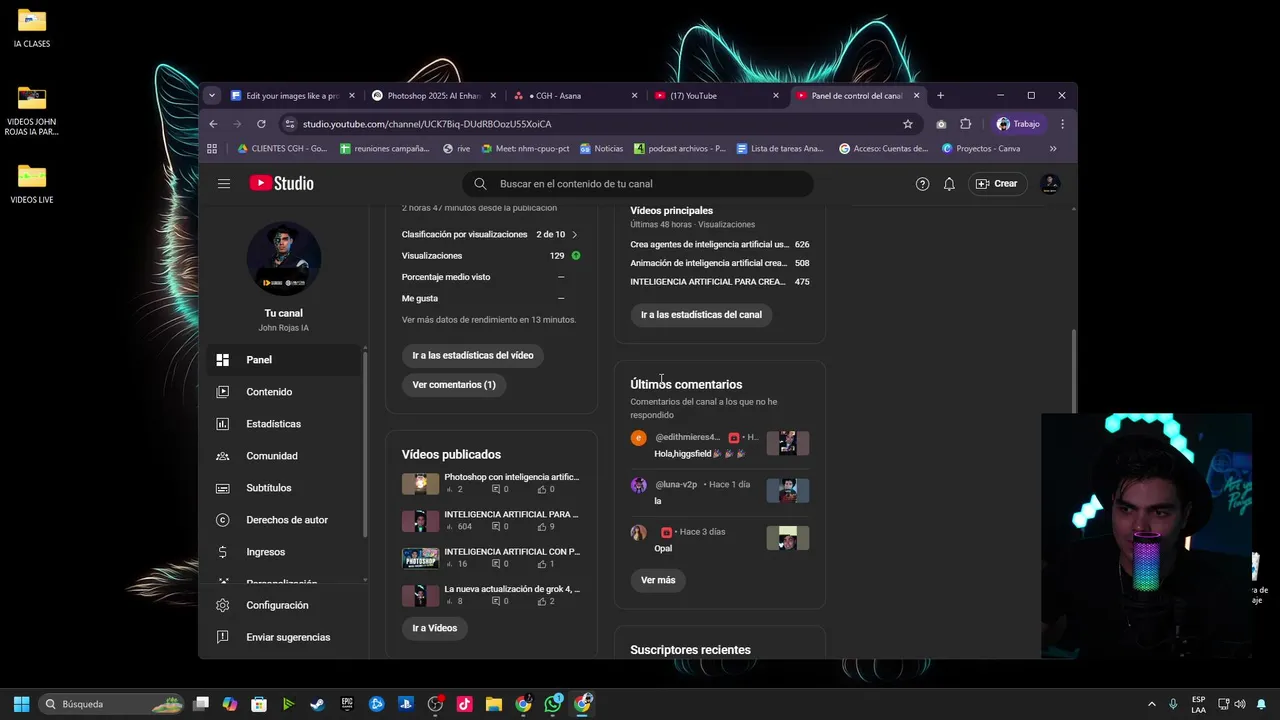The height and width of the screenshot is (720, 1280).
Task: Open the notifications bell
Action: [x=949, y=184]
